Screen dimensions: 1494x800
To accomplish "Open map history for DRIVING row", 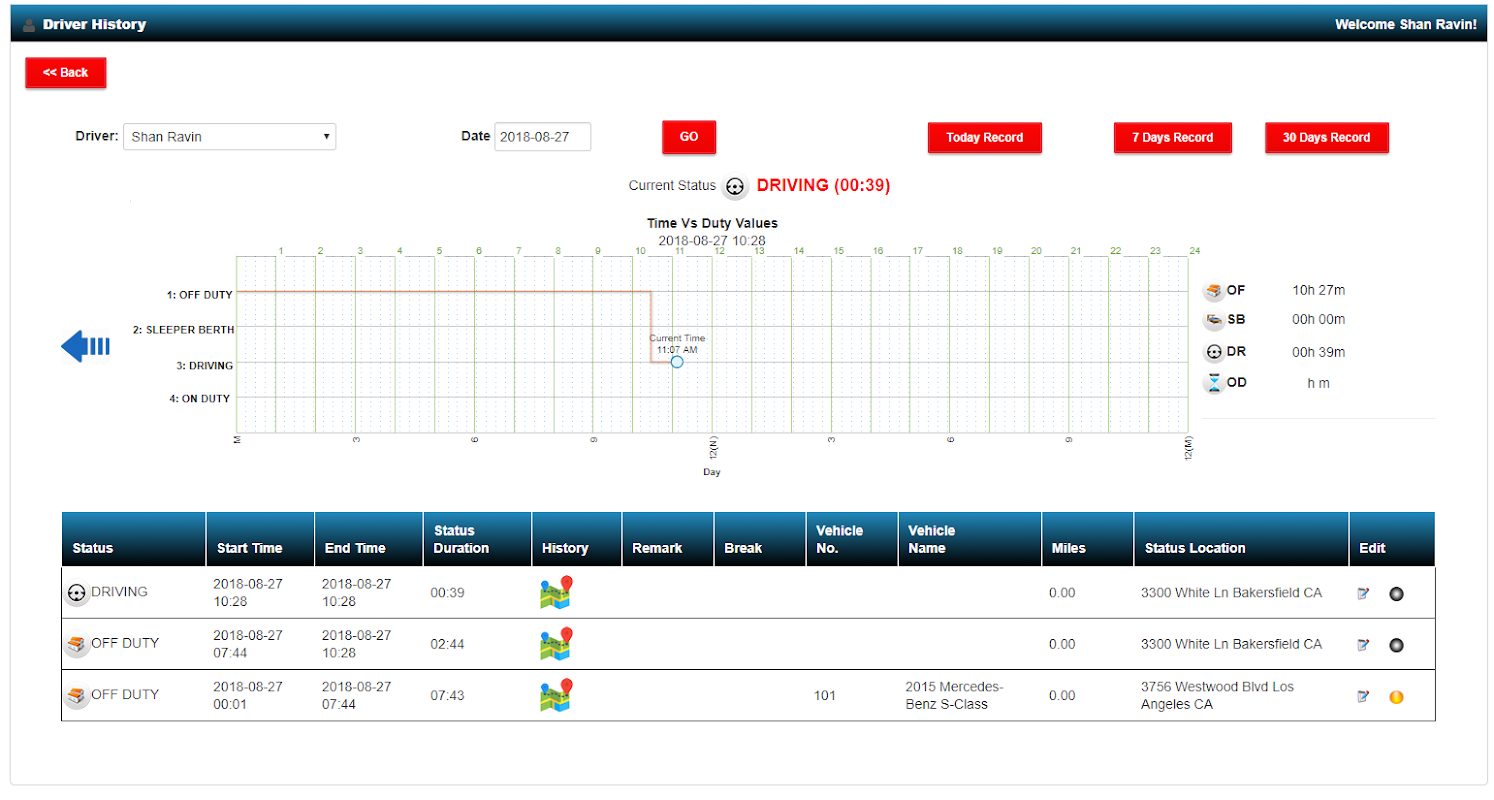I will (555, 592).
